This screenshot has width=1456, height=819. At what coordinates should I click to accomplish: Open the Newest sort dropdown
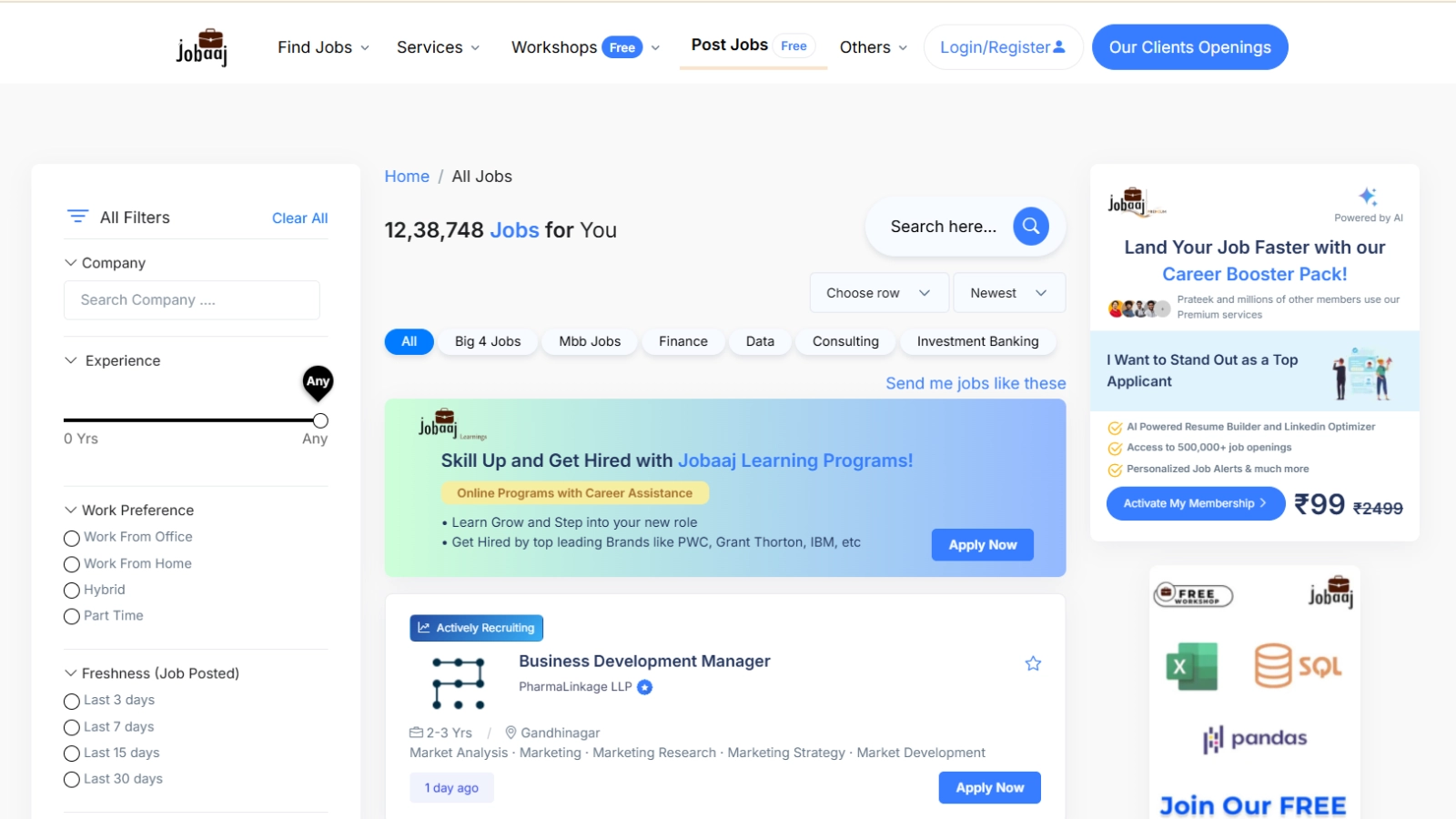(1008, 293)
